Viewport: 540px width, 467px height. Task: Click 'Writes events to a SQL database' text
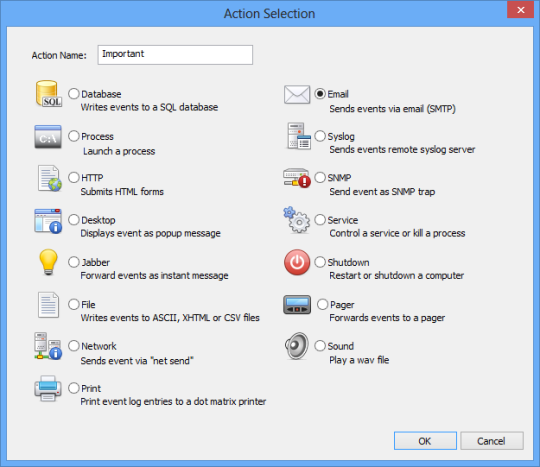click(149, 107)
